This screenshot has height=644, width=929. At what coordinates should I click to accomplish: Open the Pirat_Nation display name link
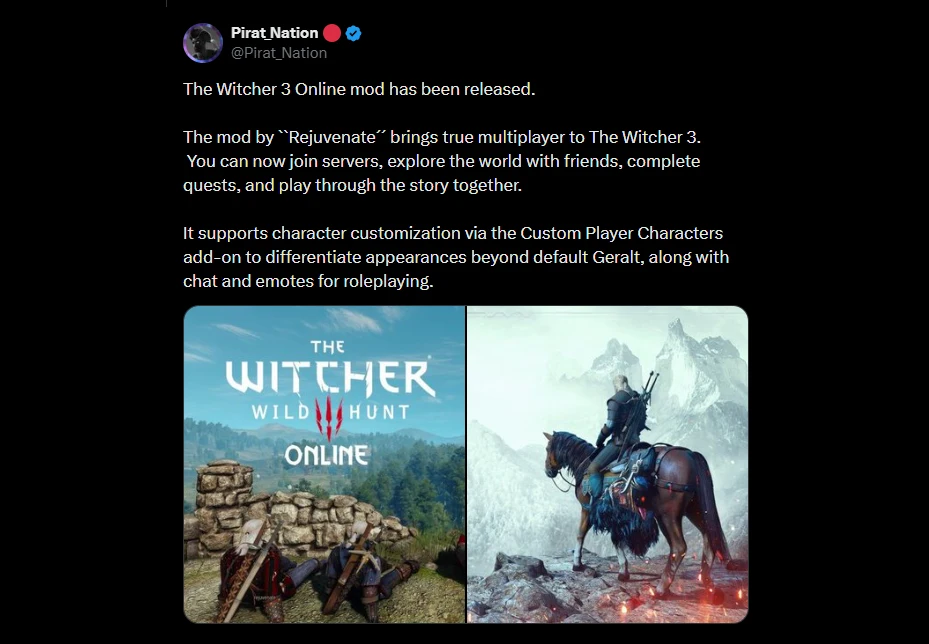click(x=274, y=33)
